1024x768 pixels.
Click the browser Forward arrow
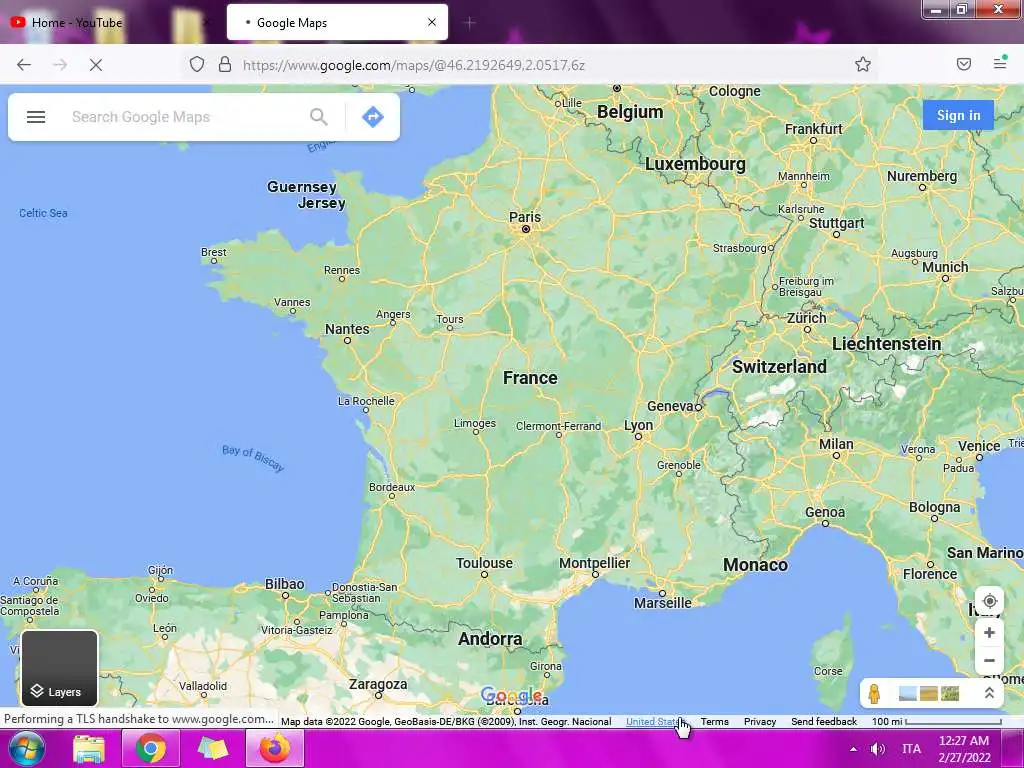click(60, 65)
